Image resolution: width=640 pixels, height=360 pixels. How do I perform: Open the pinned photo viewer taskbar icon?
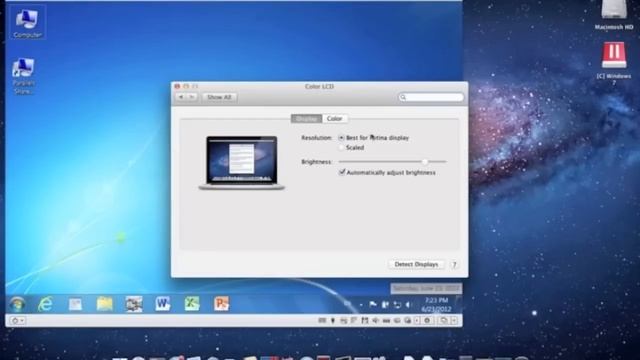(133, 304)
